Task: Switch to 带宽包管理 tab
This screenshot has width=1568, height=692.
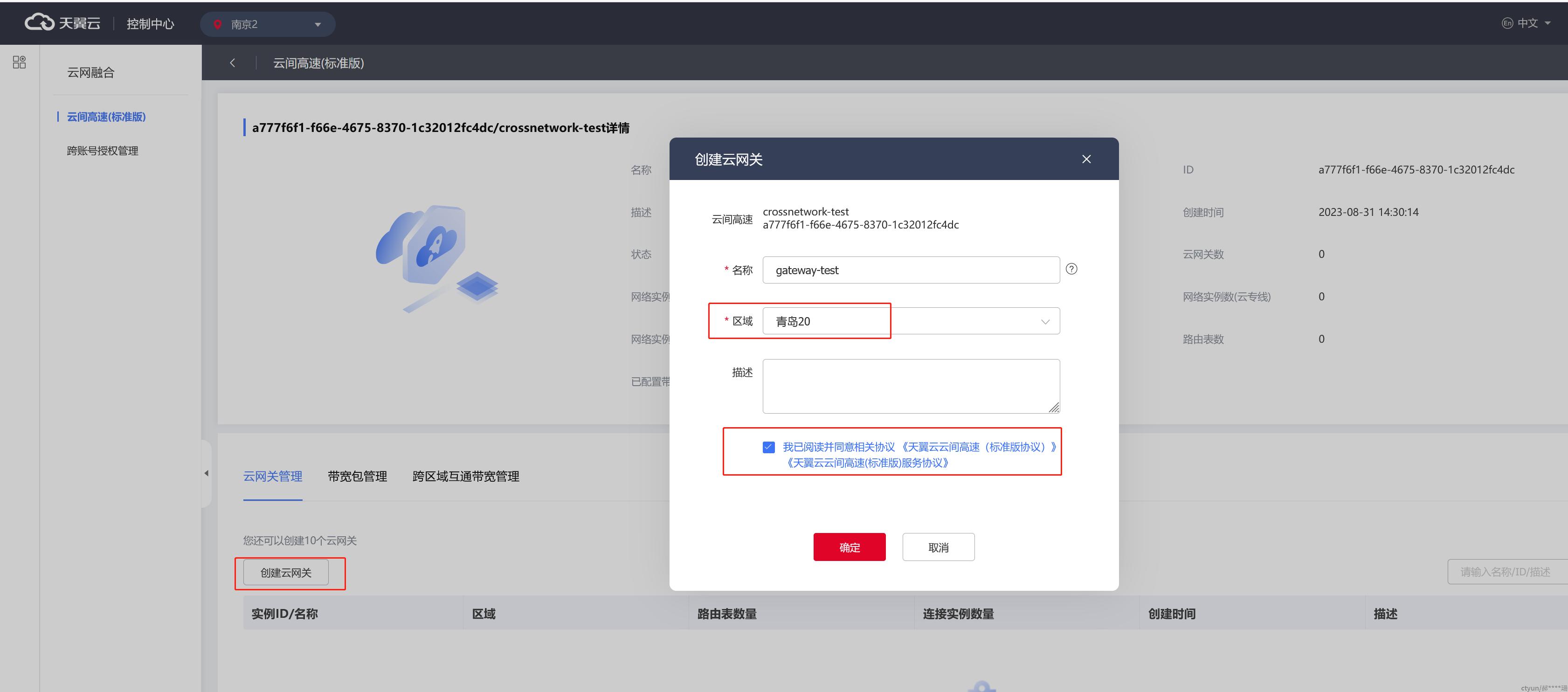Action: [357, 477]
